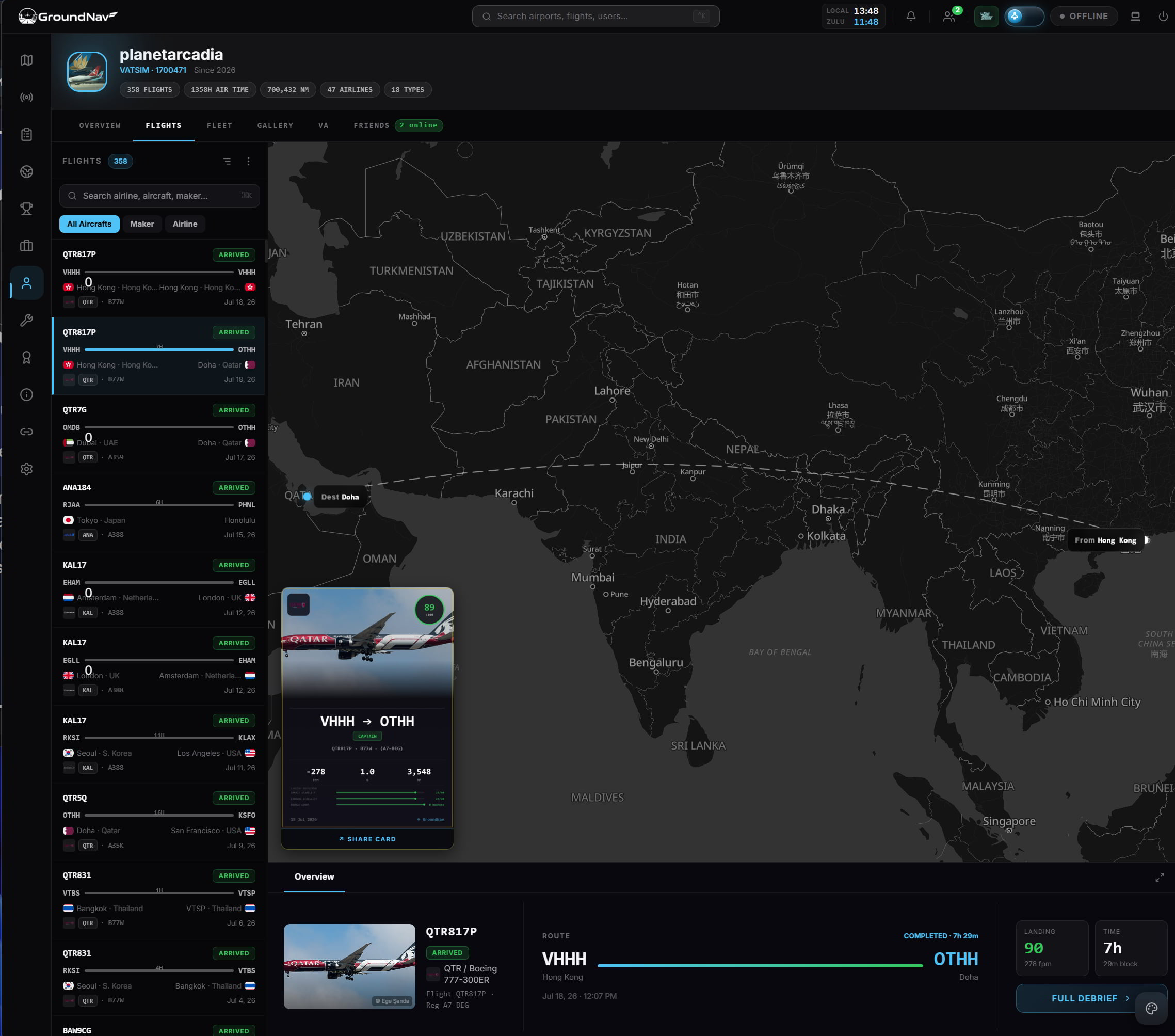Select the profile person icon in sidebar

pos(26,283)
